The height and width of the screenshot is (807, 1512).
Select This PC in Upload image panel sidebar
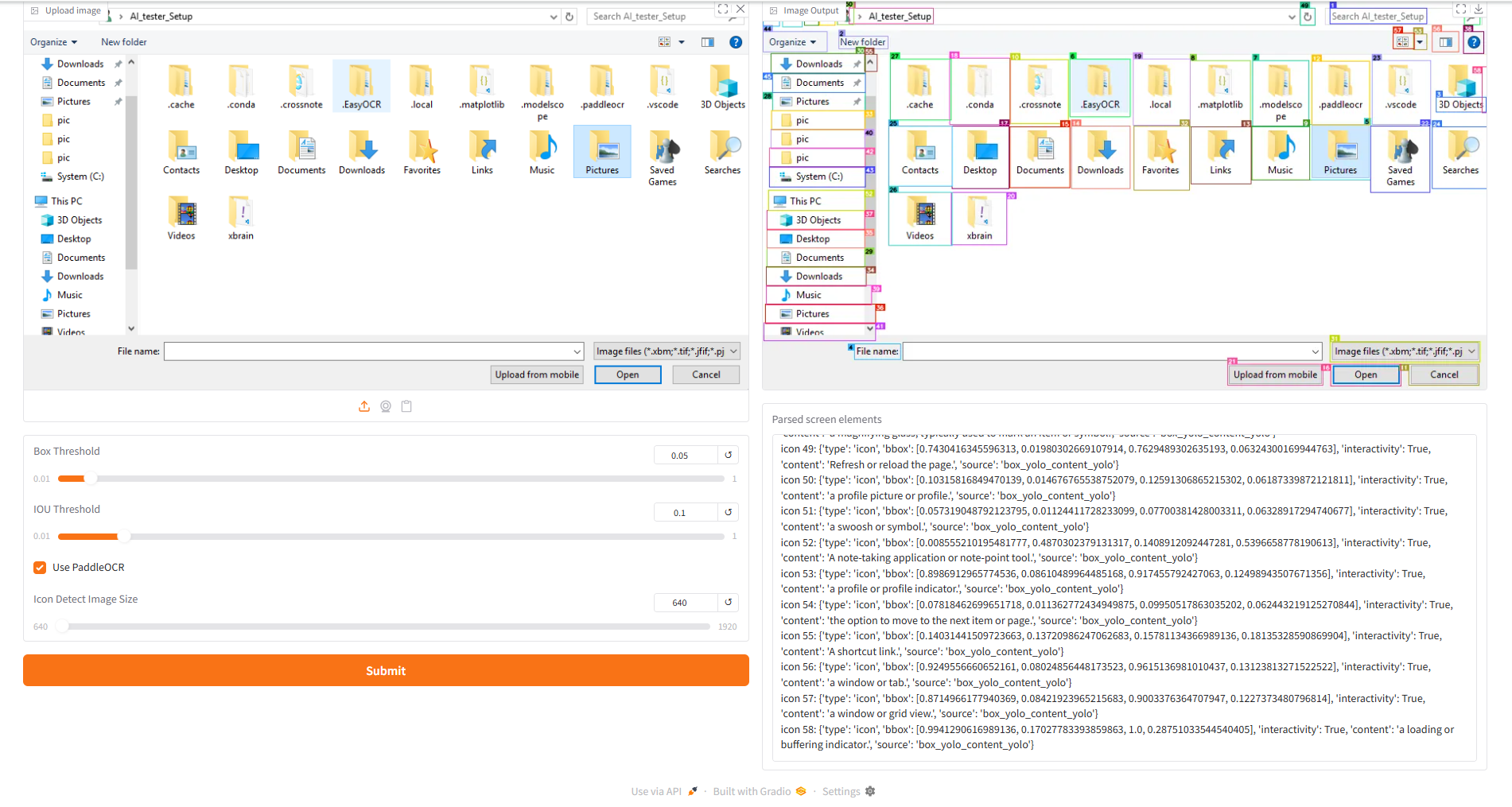tap(60, 201)
